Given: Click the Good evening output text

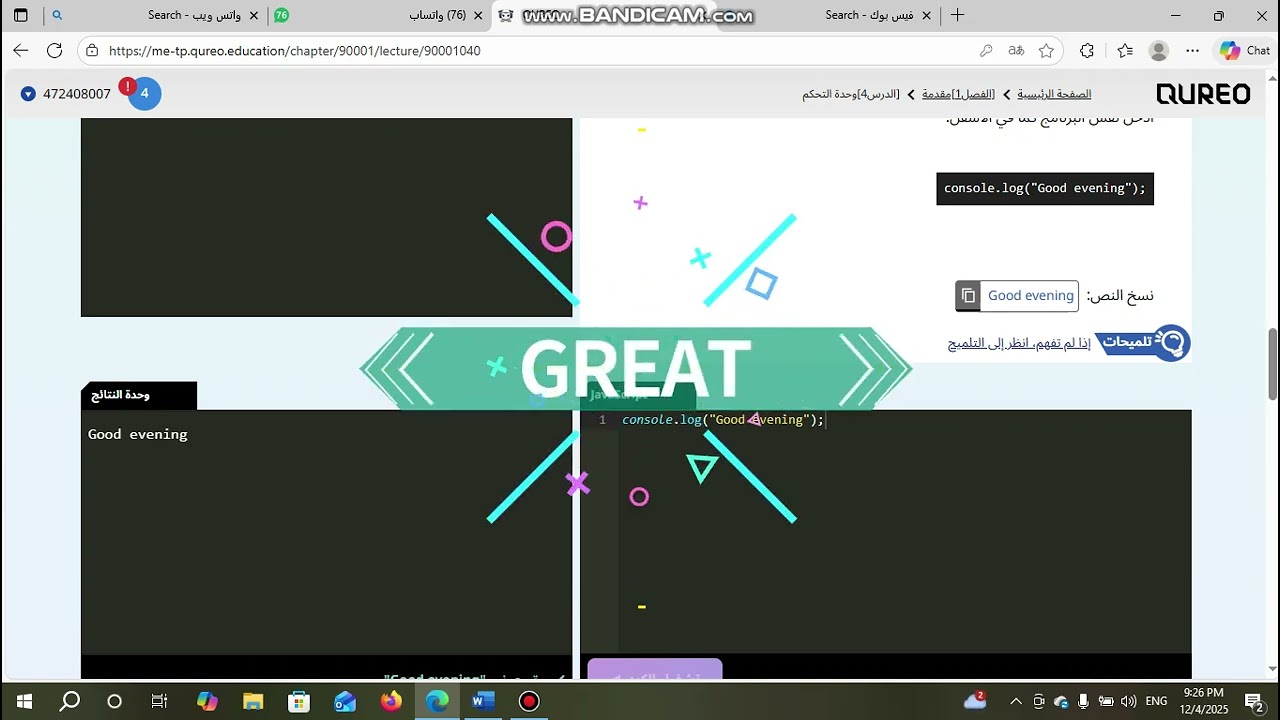Looking at the screenshot, I should pos(138,434).
